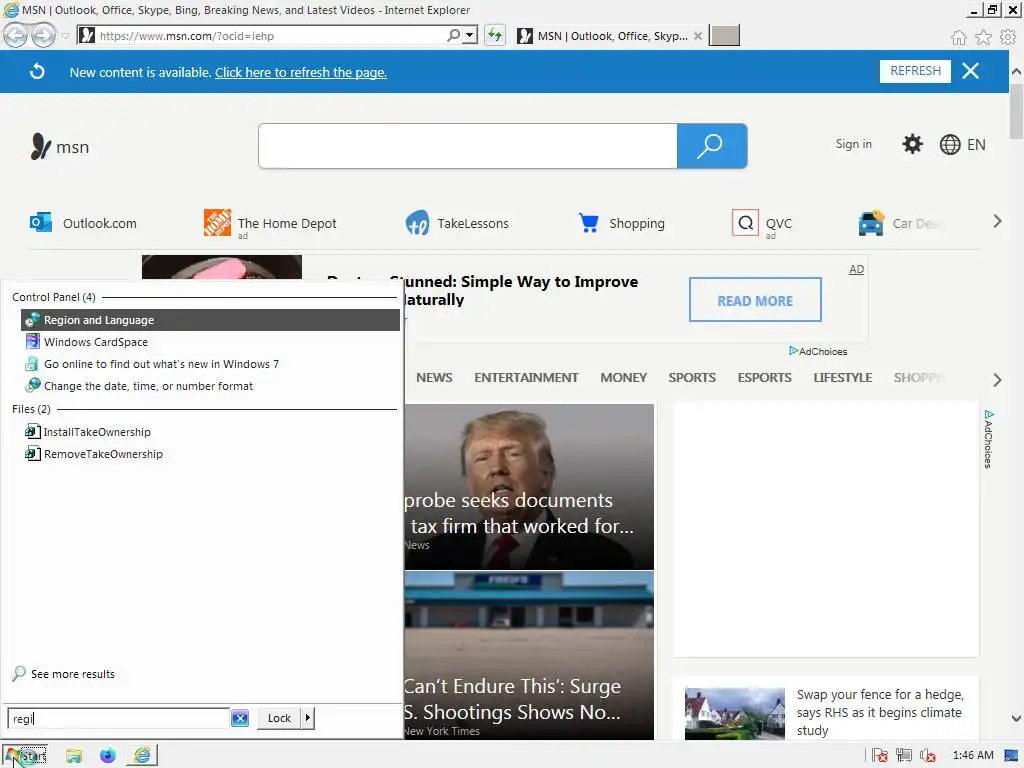Open the Outlook.com shortcut
Viewport: 1024px width, 768px height.
[x=84, y=223]
